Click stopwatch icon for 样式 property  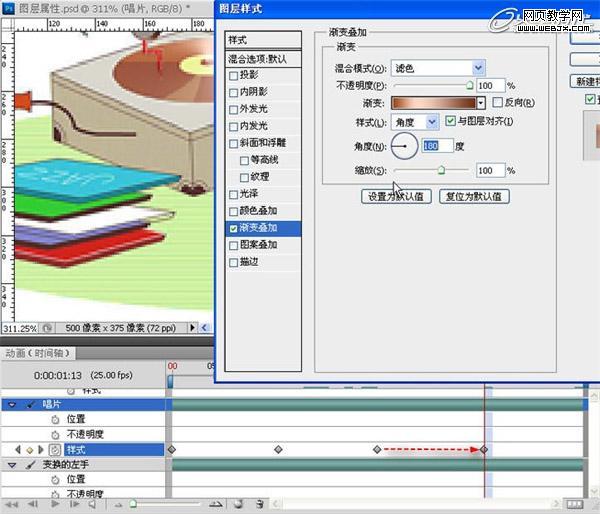(54, 450)
